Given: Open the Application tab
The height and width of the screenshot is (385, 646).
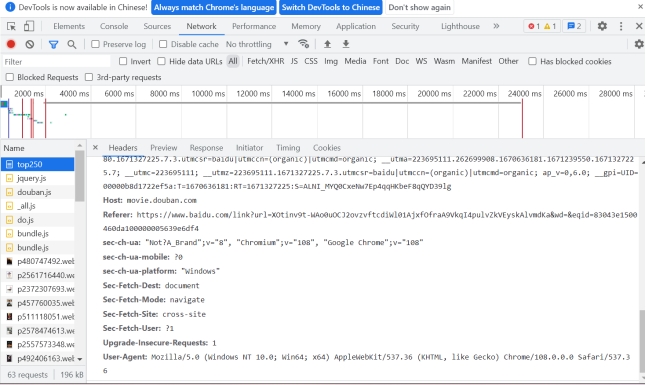Looking at the screenshot, I should click(356, 26).
